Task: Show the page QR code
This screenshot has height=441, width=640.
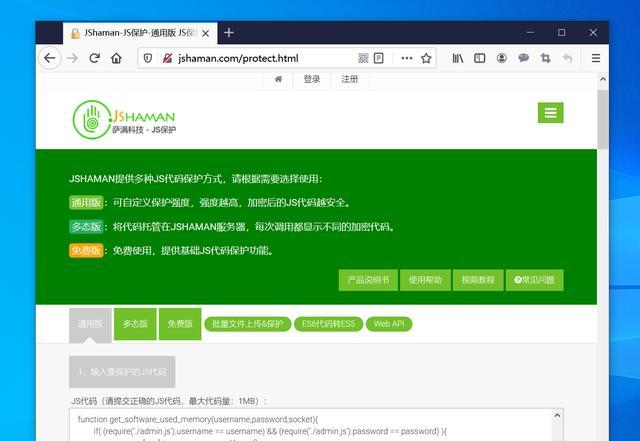Action: [x=363, y=58]
